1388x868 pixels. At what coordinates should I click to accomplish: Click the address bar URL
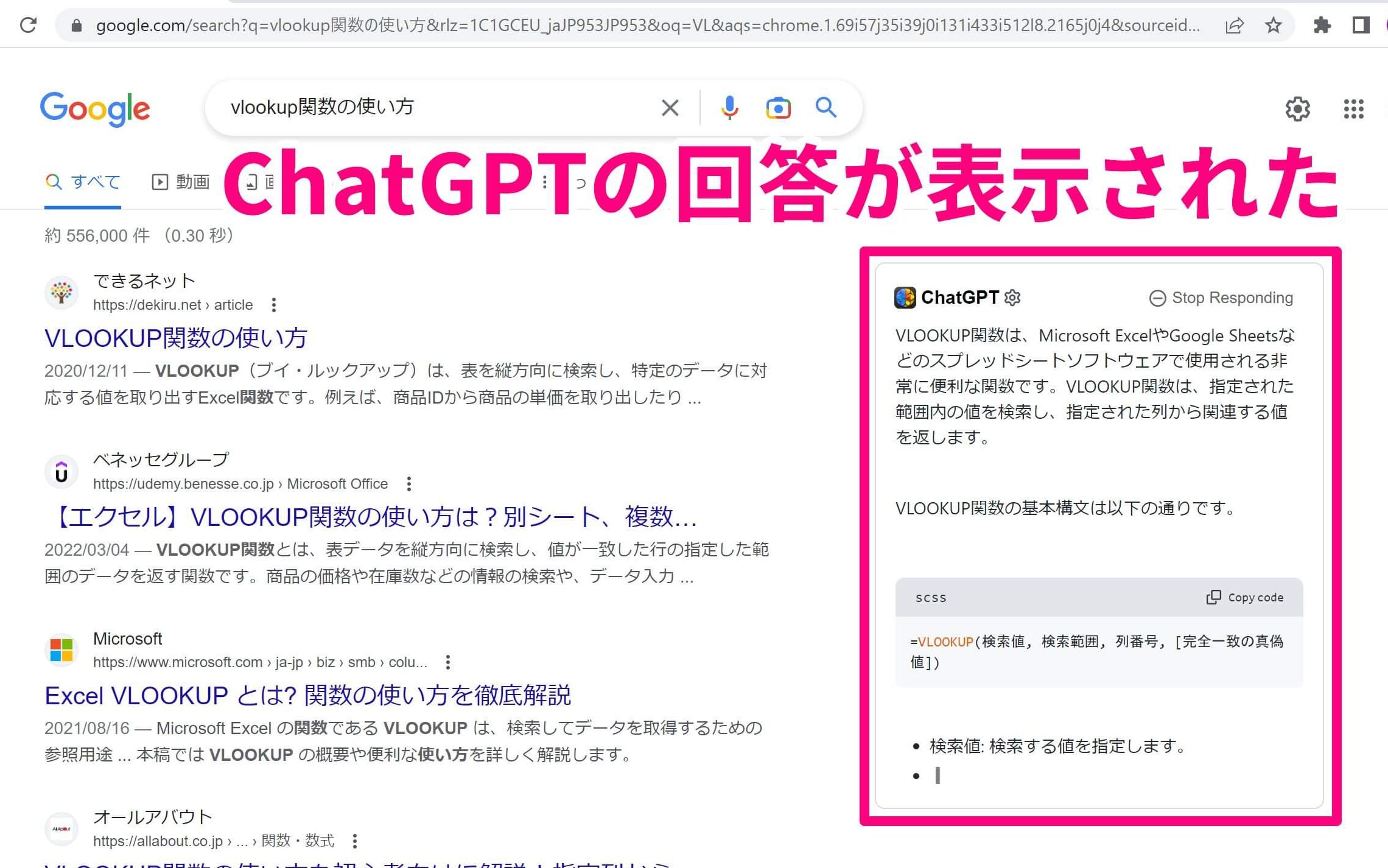pos(648,25)
